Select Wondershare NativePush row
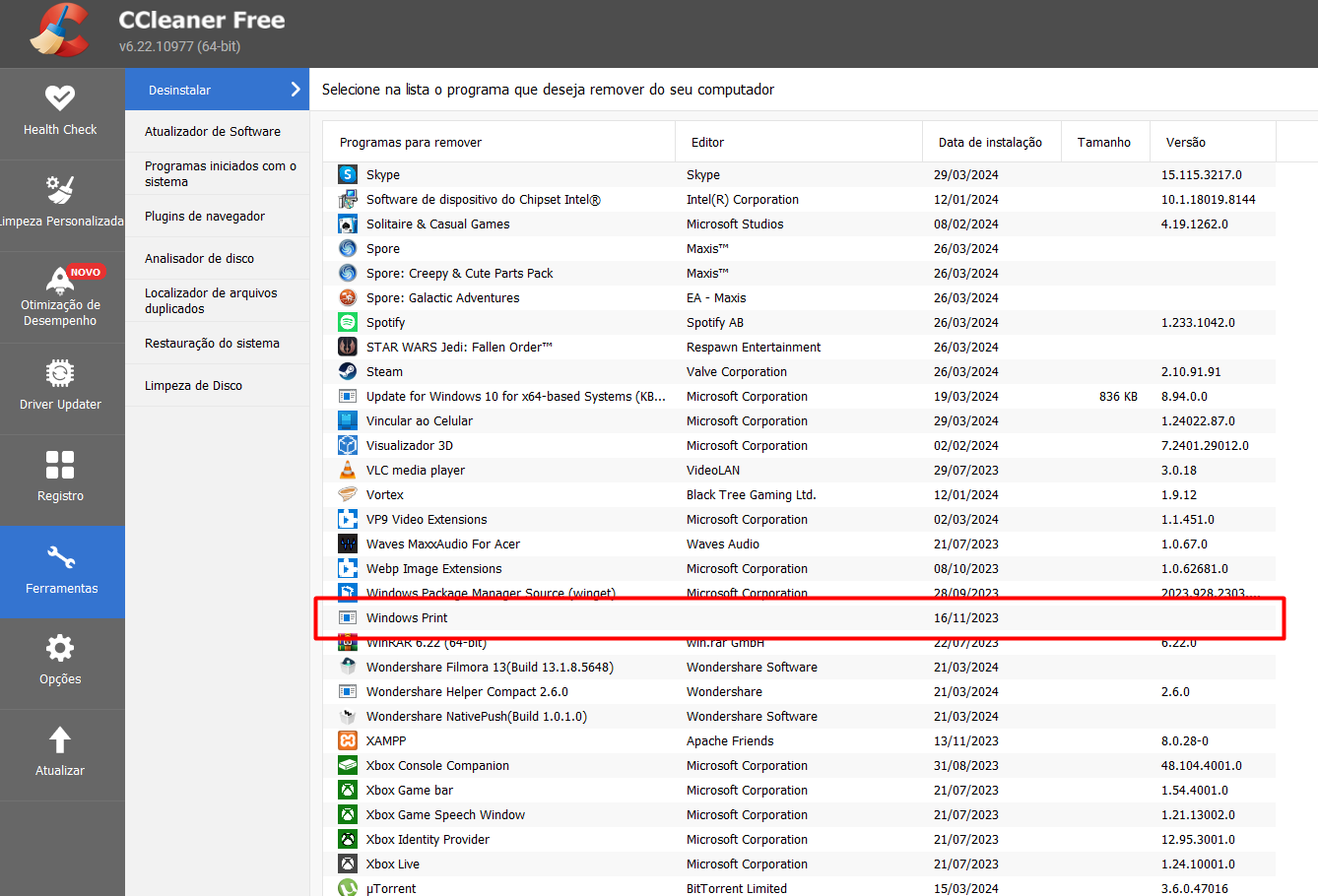 (x=800, y=716)
